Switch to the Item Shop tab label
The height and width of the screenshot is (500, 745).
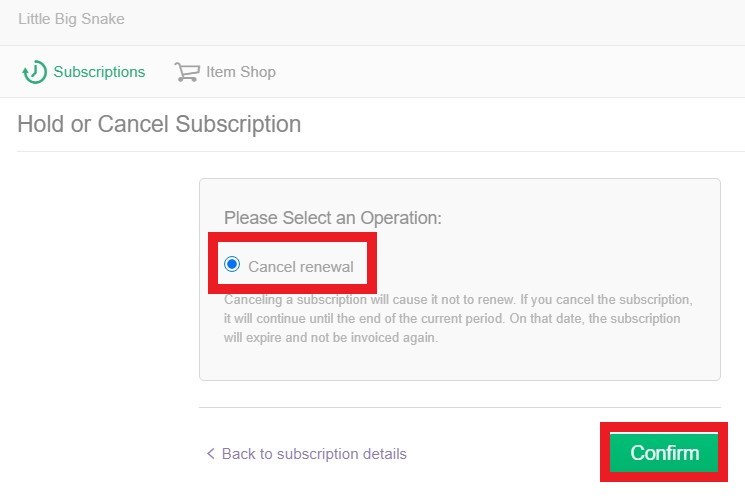240,72
